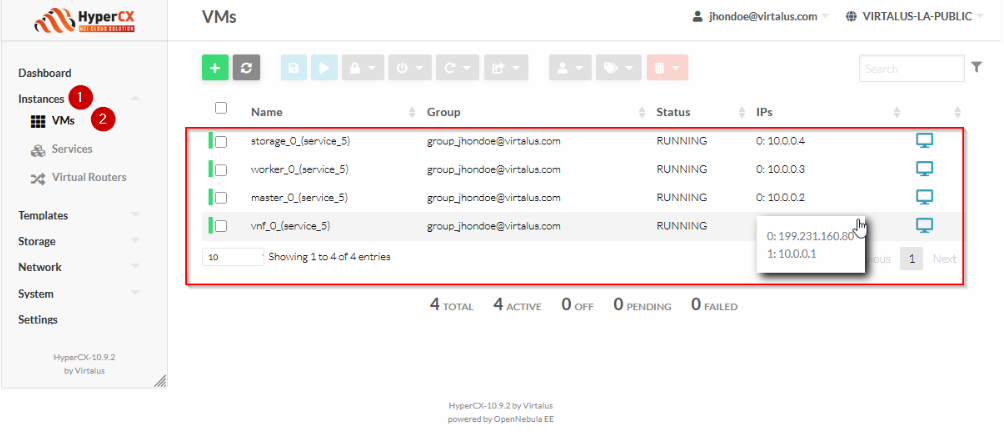1004x439 pixels.
Task: Click the refresh VM list icon
Action: [246, 67]
